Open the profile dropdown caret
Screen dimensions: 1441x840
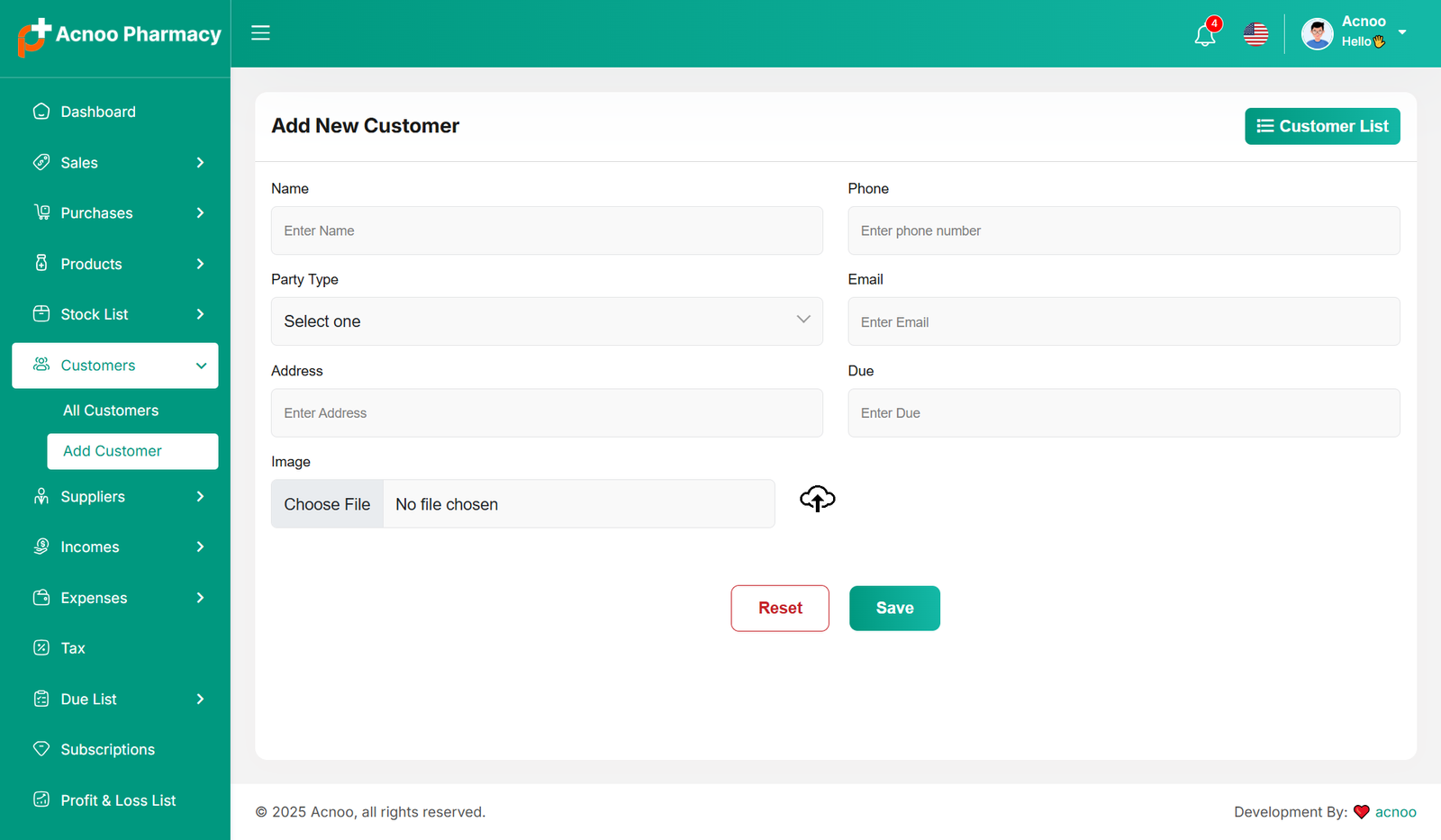pos(1401,32)
